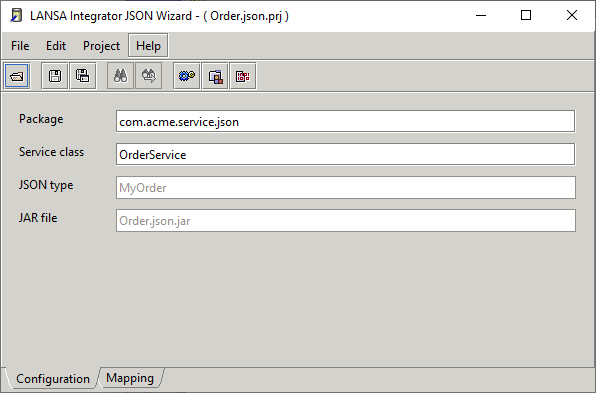Screen dimensions: 596x393
Task: Save project using the single floppy disk icon
Action: click(55, 76)
